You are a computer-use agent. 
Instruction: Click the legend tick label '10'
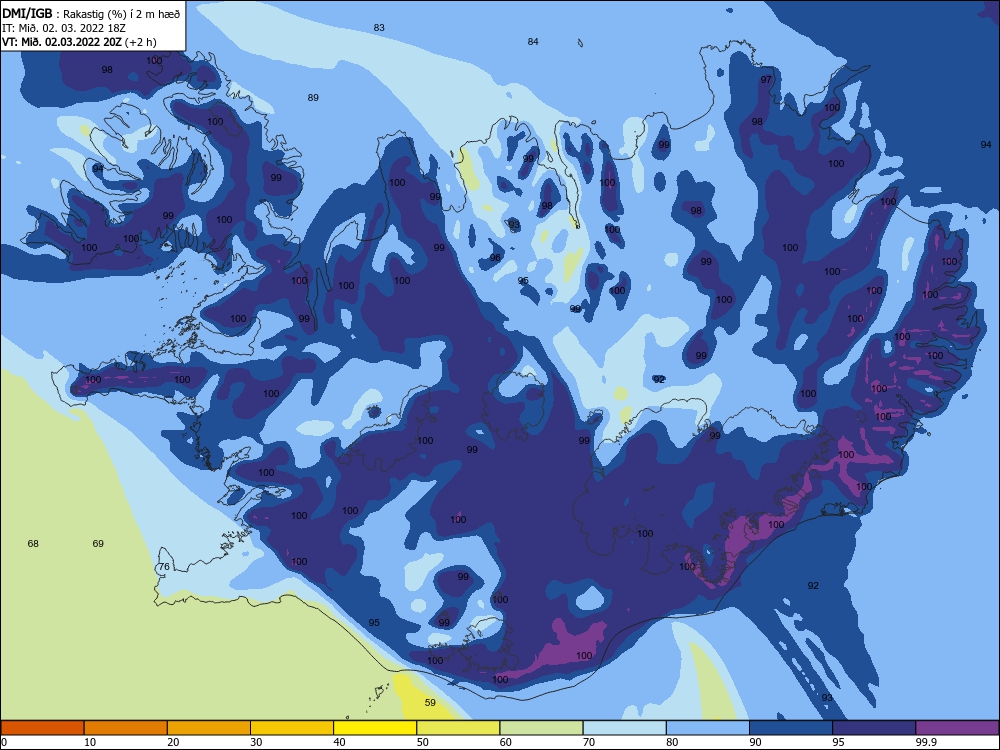pos(90,742)
